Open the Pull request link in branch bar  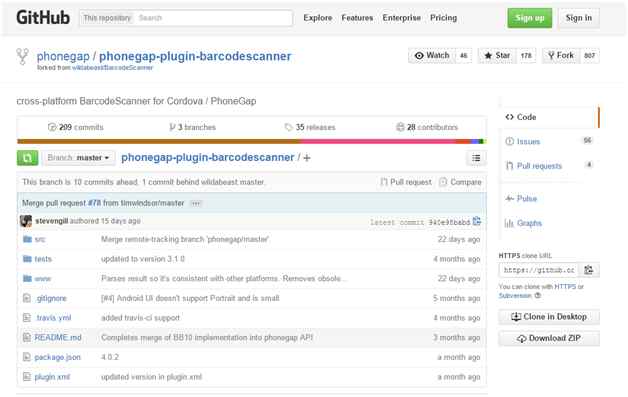click(x=406, y=182)
